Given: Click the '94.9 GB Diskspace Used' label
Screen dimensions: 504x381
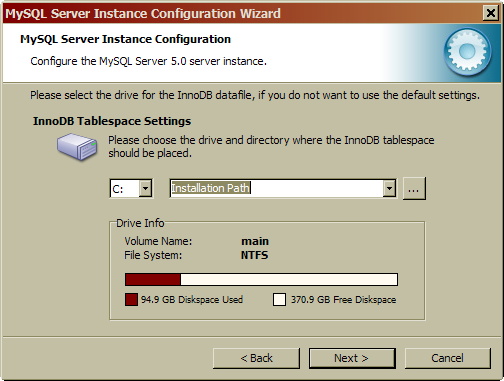Looking at the screenshot, I should click(192, 299).
